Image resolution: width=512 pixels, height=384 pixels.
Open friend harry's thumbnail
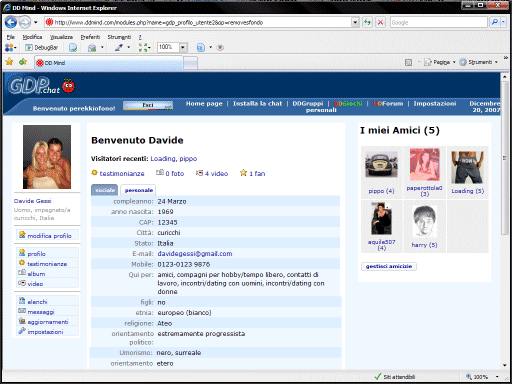point(424,221)
